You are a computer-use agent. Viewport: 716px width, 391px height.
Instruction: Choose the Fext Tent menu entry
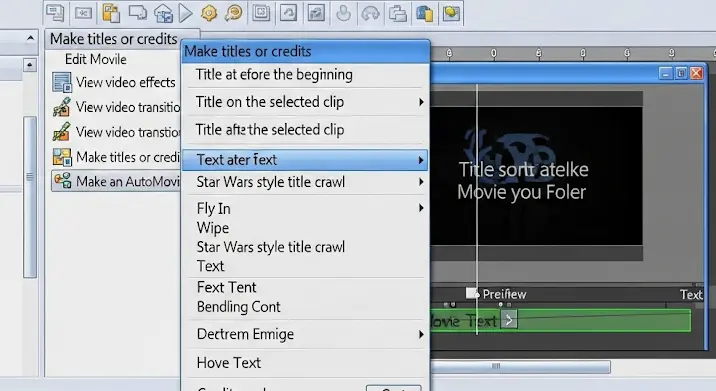tap(305, 287)
